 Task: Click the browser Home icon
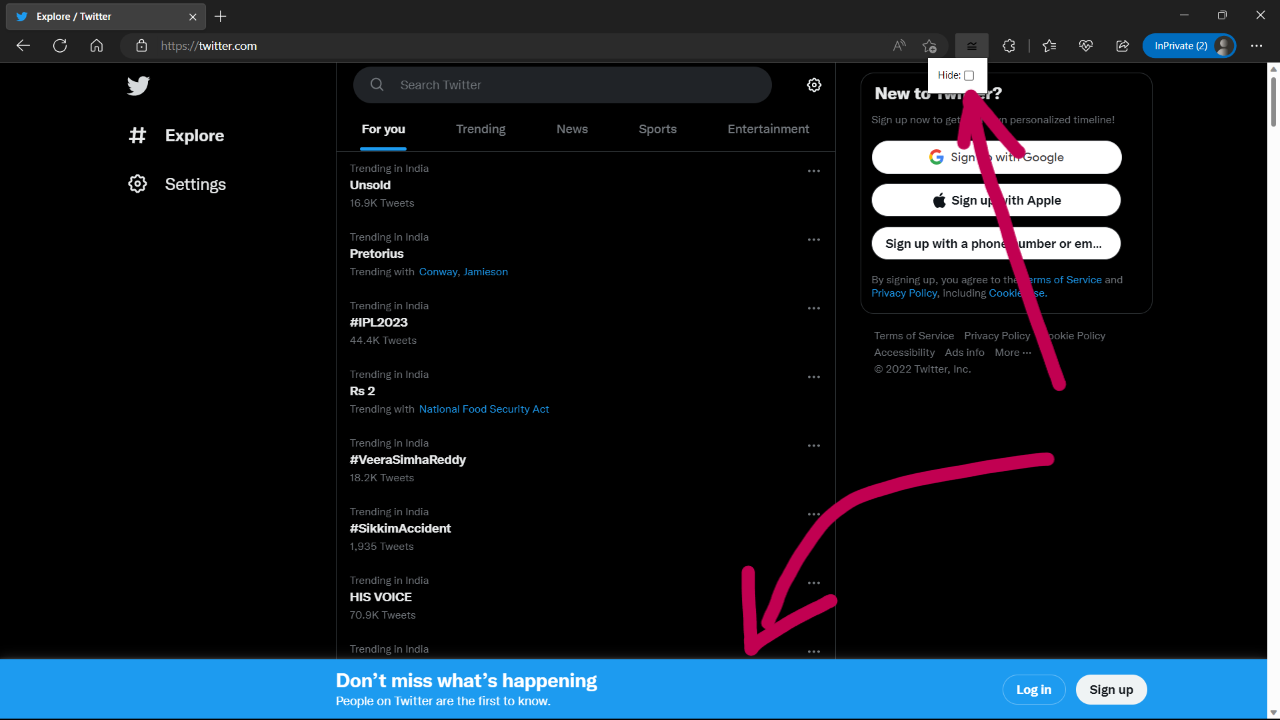[95, 45]
